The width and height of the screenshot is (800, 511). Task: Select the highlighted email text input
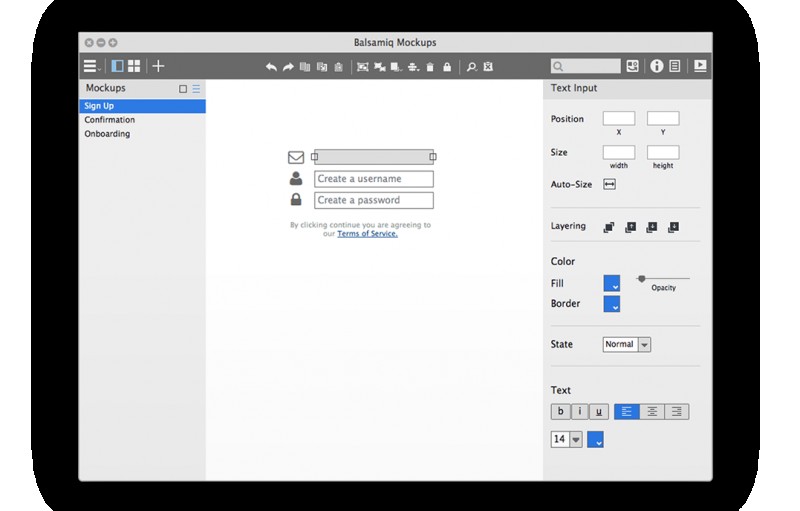click(x=373, y=157)
